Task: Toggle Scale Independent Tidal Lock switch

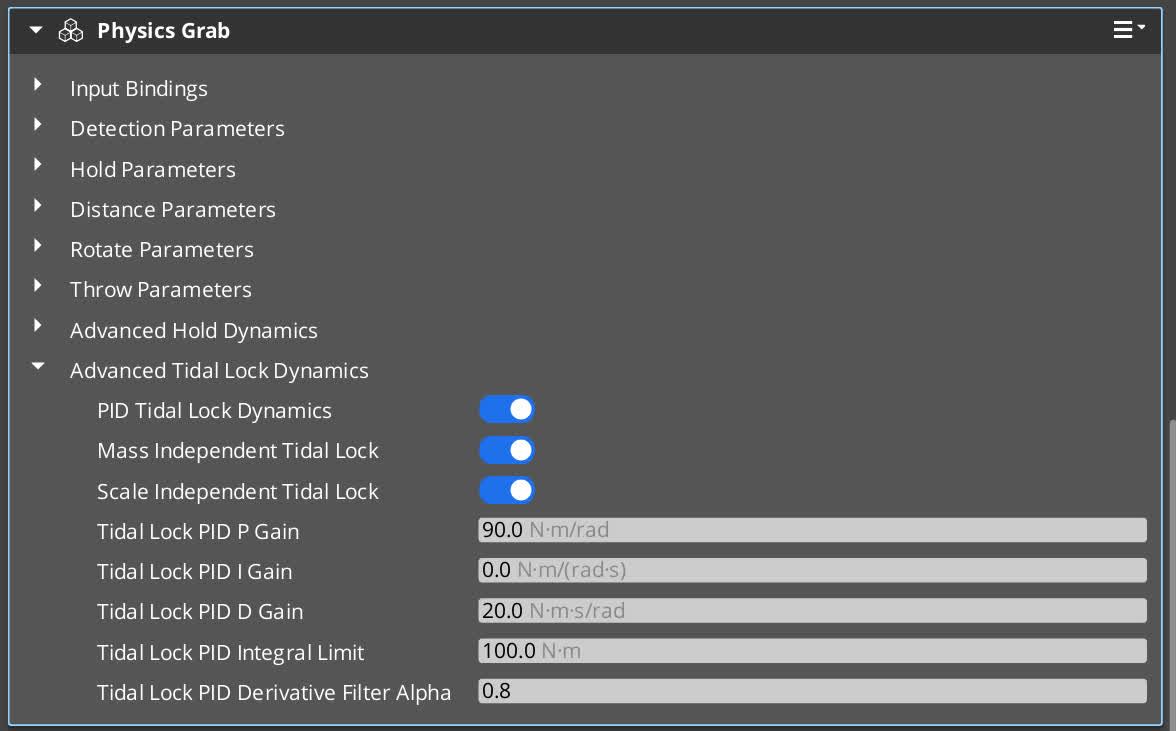Action: click(507, 491)
